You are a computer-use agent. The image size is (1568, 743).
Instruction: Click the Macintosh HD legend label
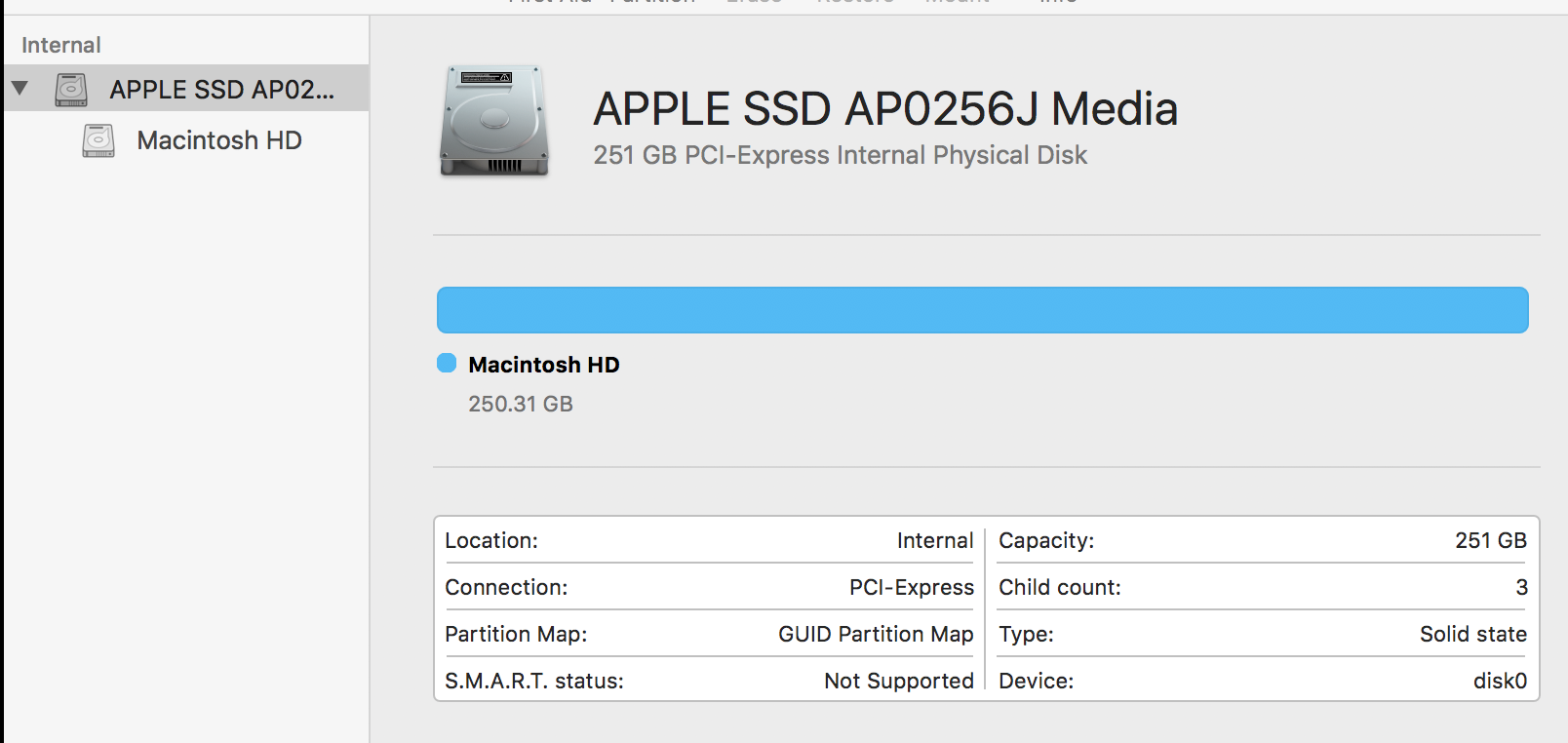[544, 365]
